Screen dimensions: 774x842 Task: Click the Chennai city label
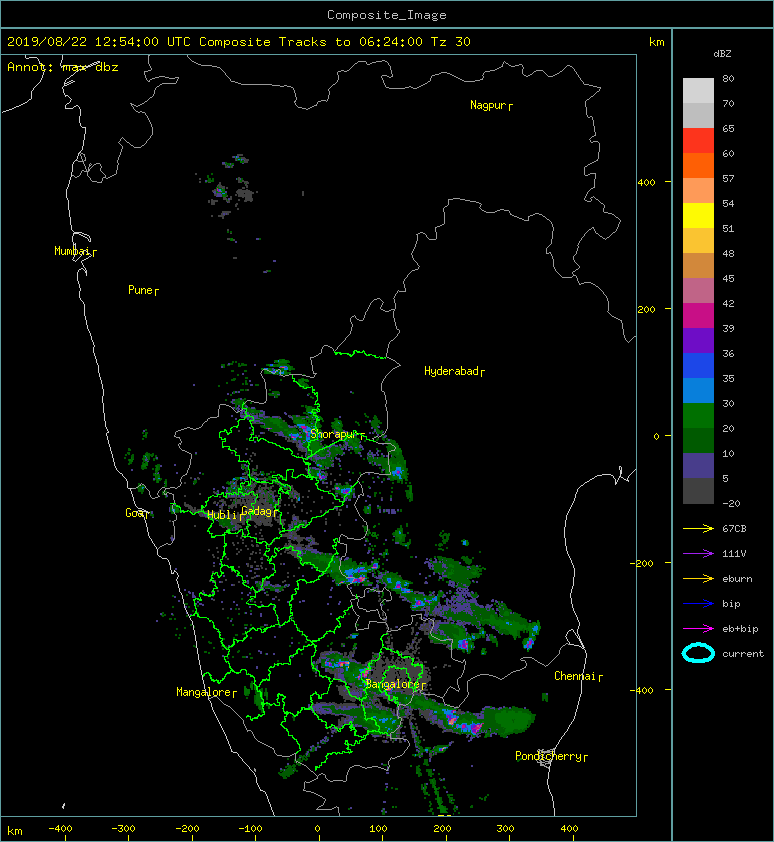pos(575,676)
